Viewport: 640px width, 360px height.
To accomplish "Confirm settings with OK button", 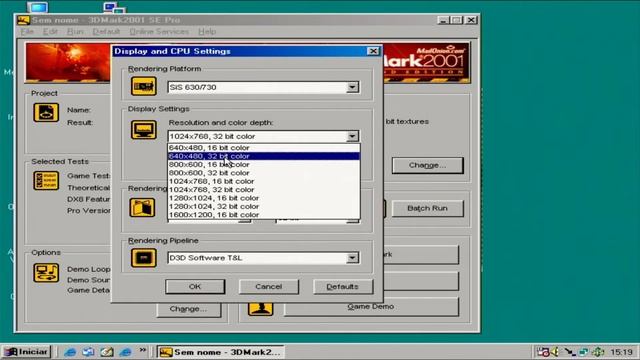I will (x=195, y=287).
